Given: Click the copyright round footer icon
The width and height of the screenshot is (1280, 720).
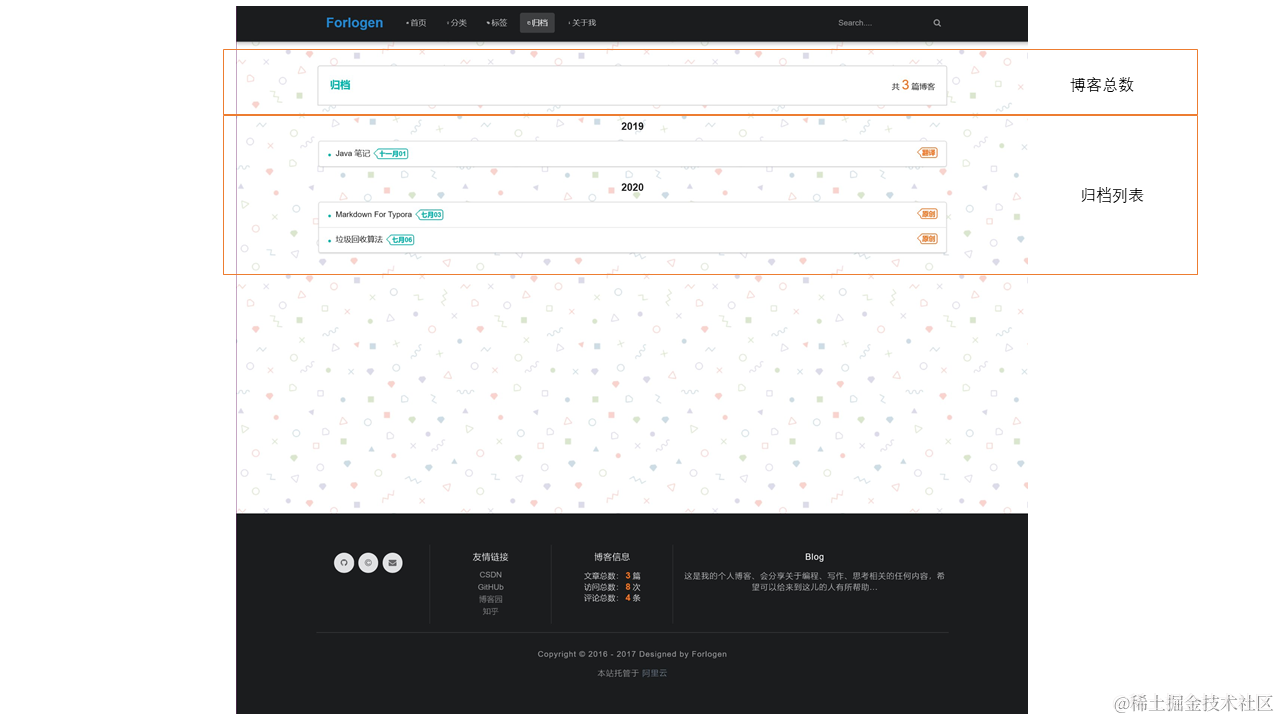Looking at the screenshot, I should [x=368, y=563].
